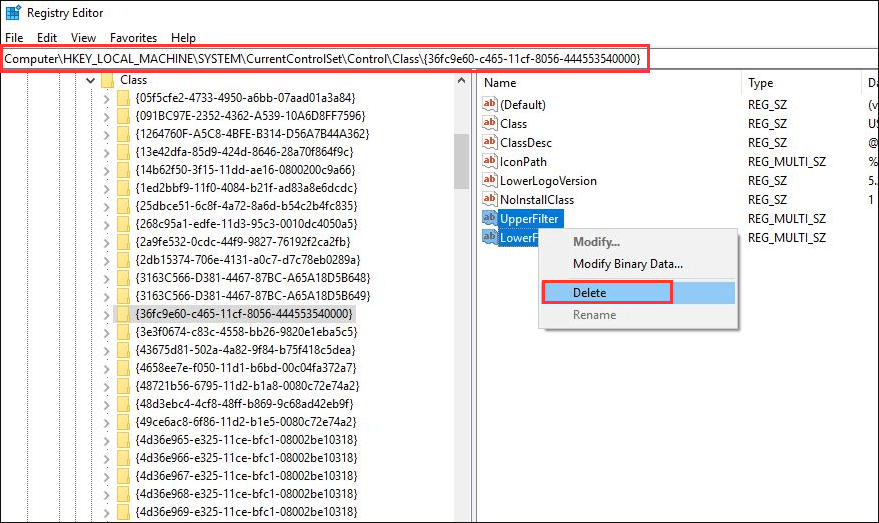Click the NoInstallClass value name
Image resolution: width=879 pixels, height=523 pixels.
[x=537, y=200]
